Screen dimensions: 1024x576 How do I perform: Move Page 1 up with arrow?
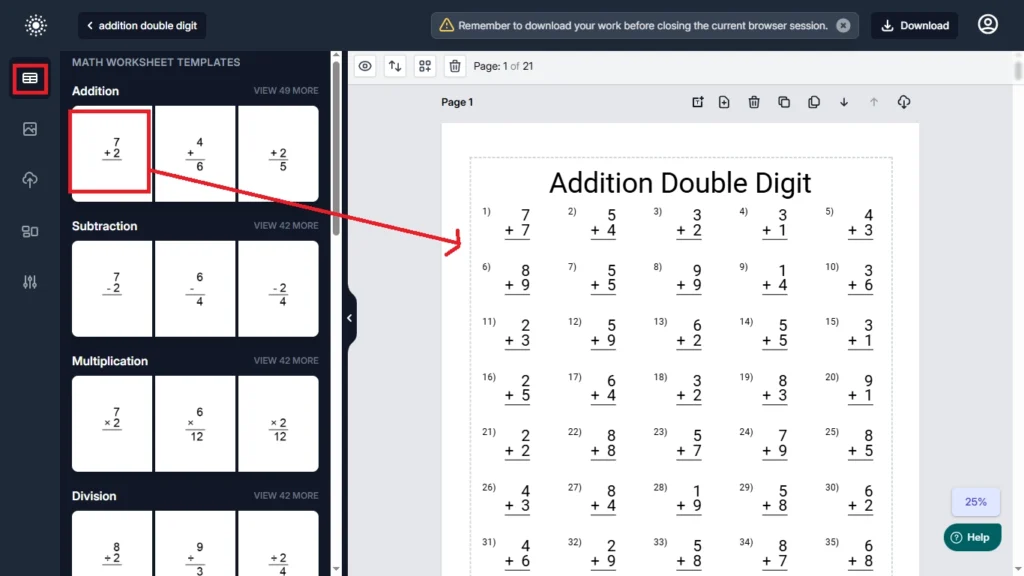tap(874, 102)
